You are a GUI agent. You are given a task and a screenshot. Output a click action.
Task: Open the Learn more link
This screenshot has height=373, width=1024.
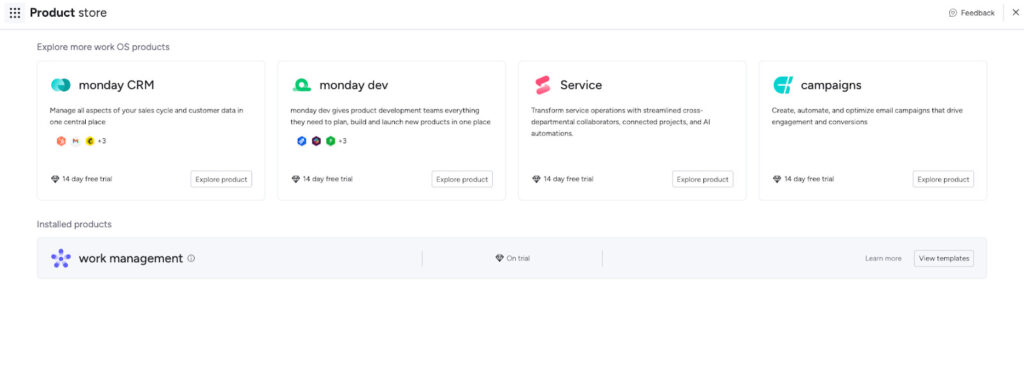tap(883, 259)
